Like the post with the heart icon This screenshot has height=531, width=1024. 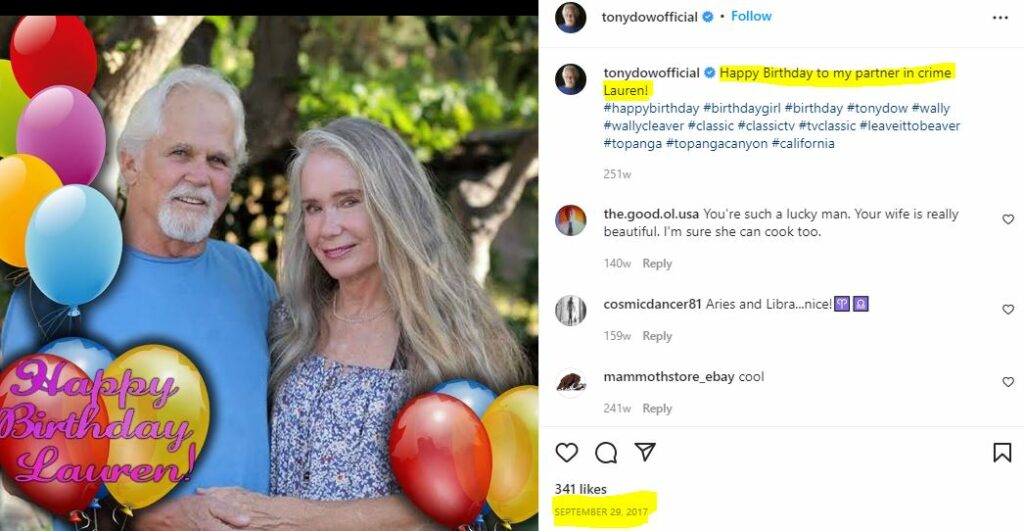point(566,452)
